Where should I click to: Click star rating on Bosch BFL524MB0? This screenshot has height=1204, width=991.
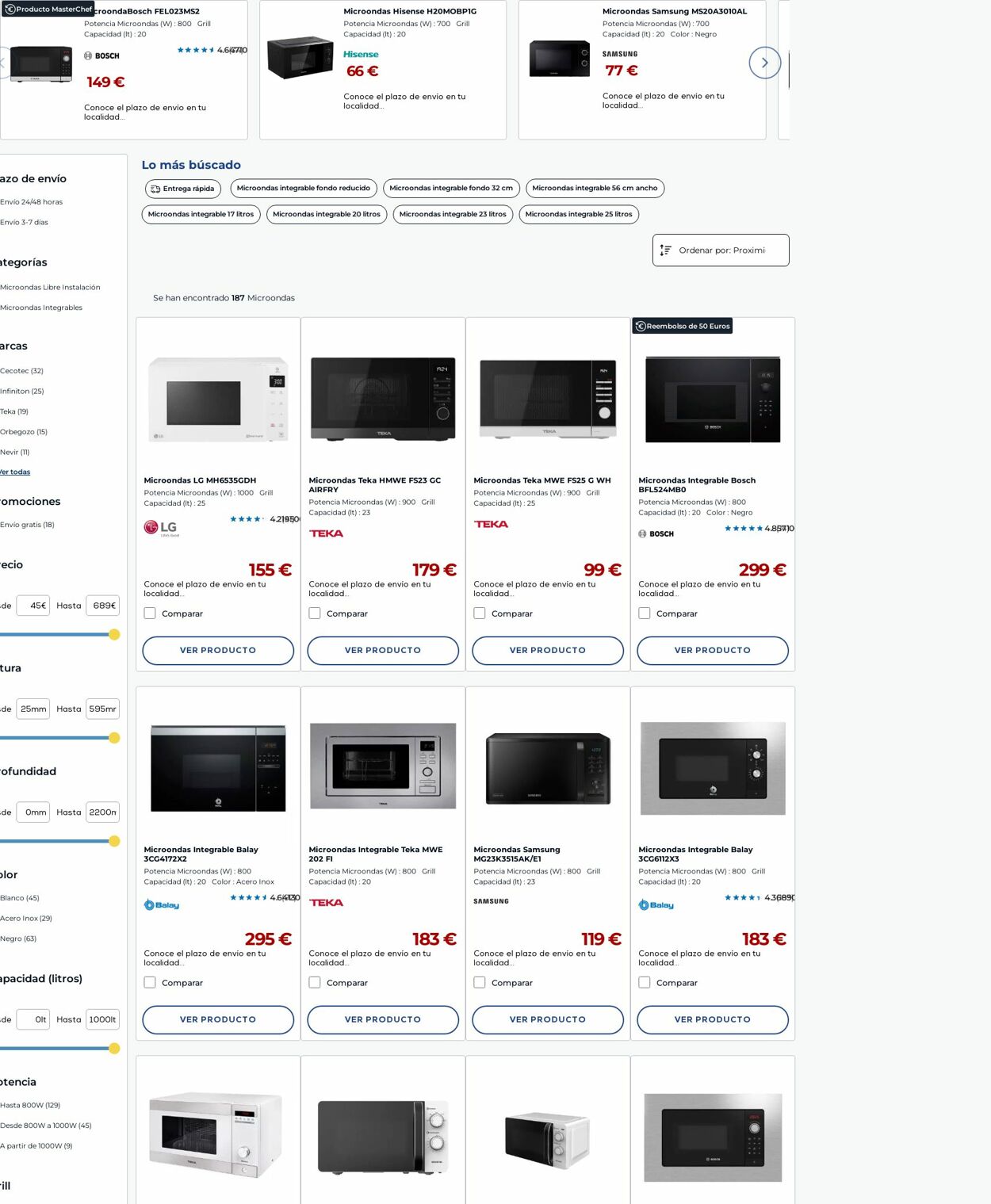pyautogui.click(x=744, y=529)
